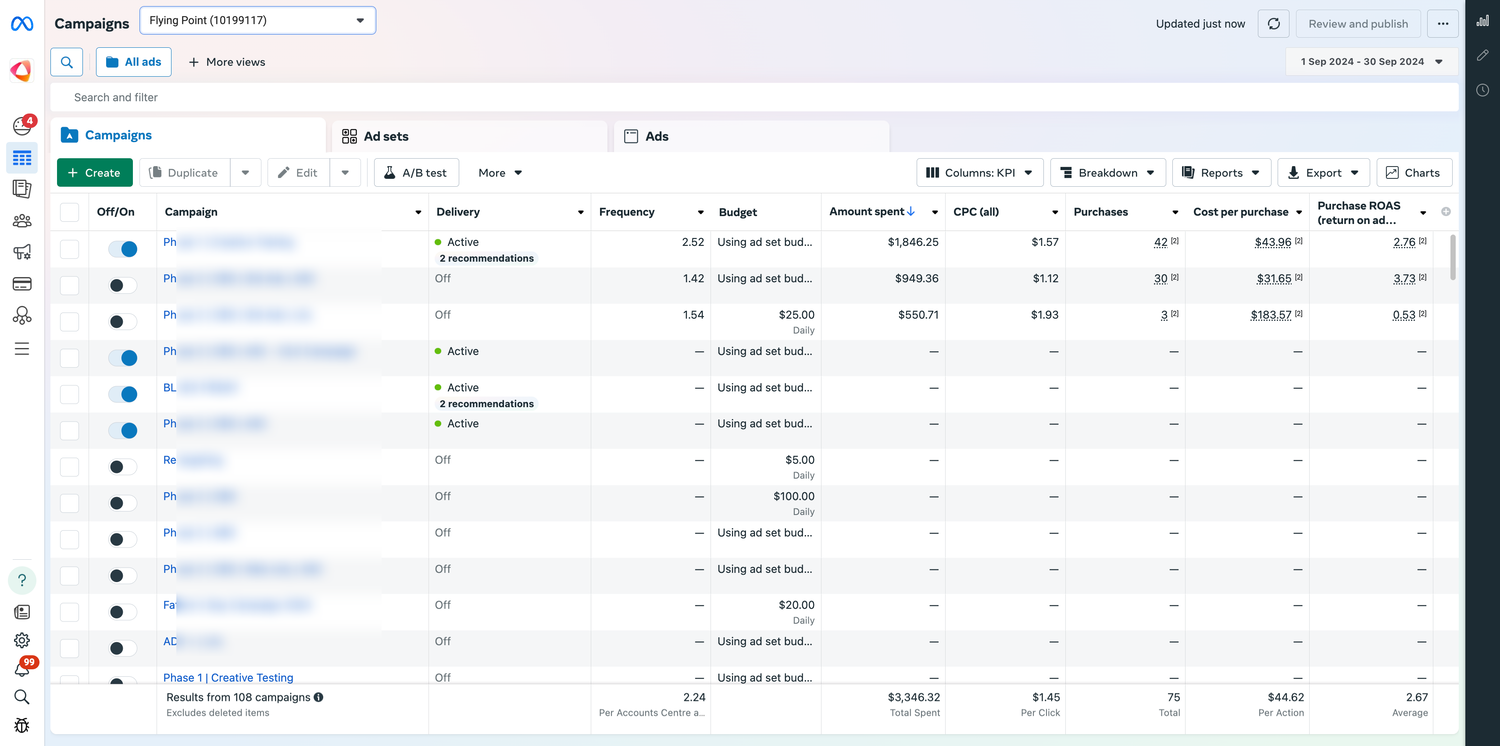Turn on the campaign that spent $949.36
1500x746 pixels.
pos(123,285)
